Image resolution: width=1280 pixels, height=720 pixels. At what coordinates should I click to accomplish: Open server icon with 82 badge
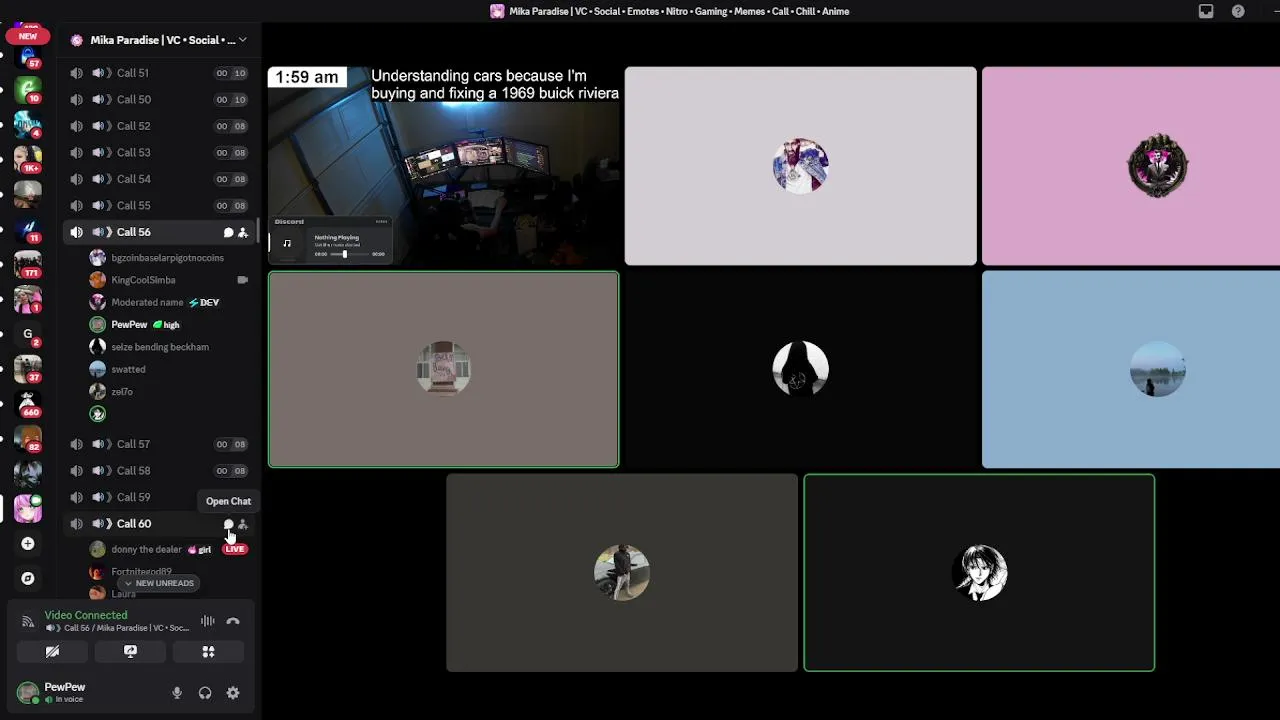pos(28,439)
